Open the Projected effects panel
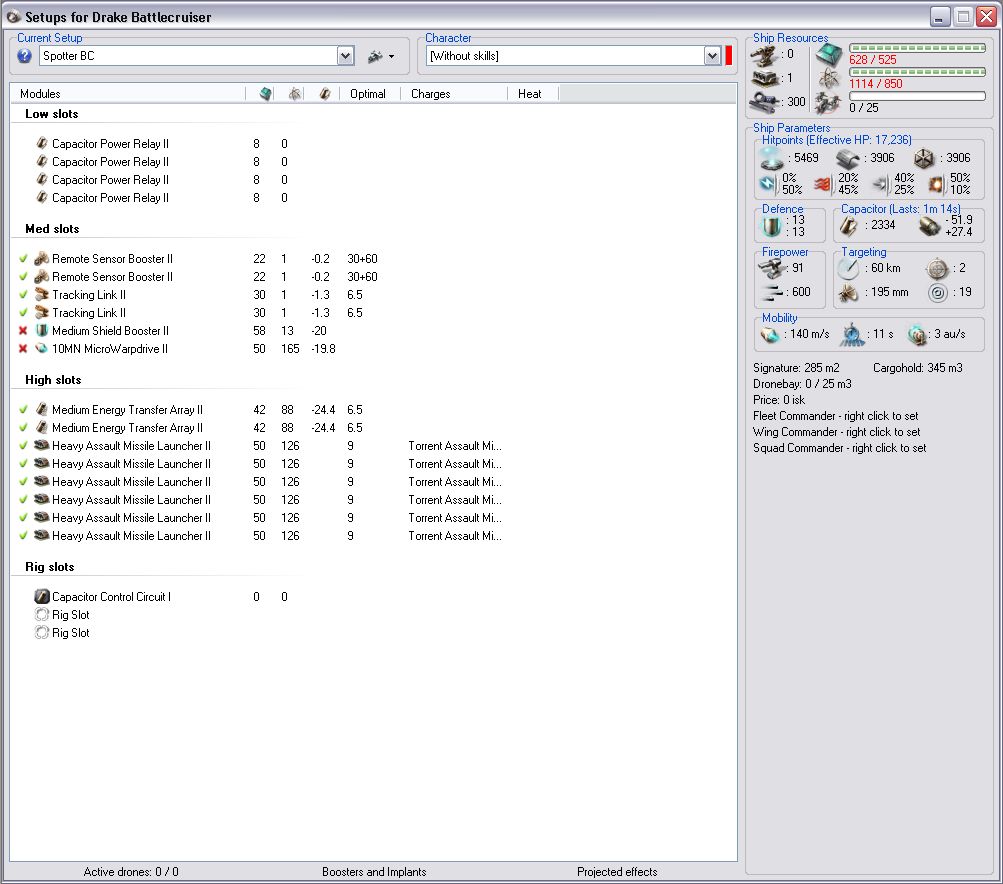Viewport: 1003px width, 884px height. pyautogui.click(x=617, y=872)
